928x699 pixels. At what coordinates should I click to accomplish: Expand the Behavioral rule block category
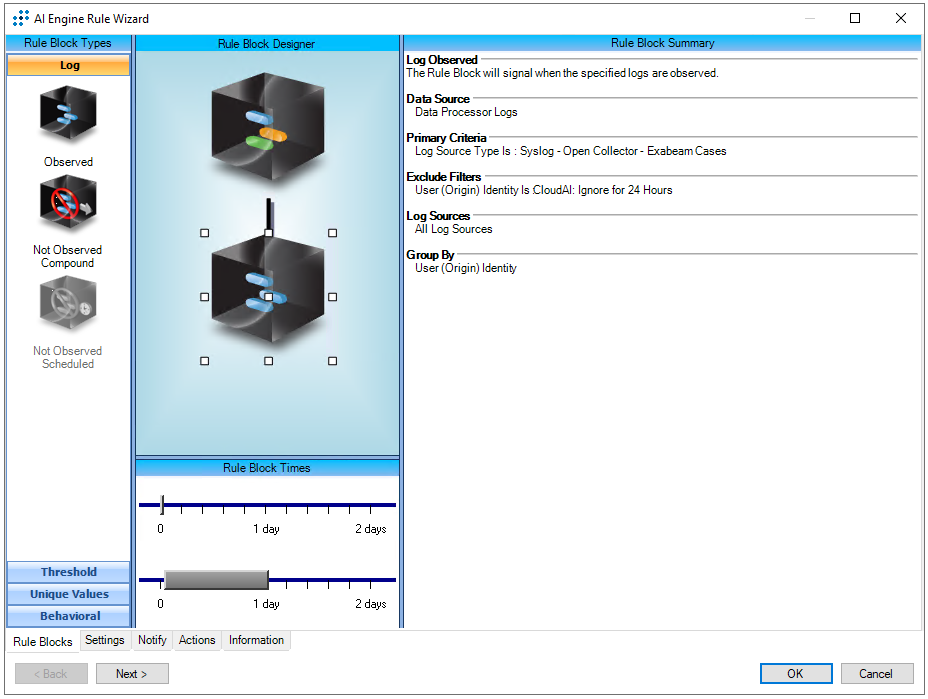(x=69, y=616)
